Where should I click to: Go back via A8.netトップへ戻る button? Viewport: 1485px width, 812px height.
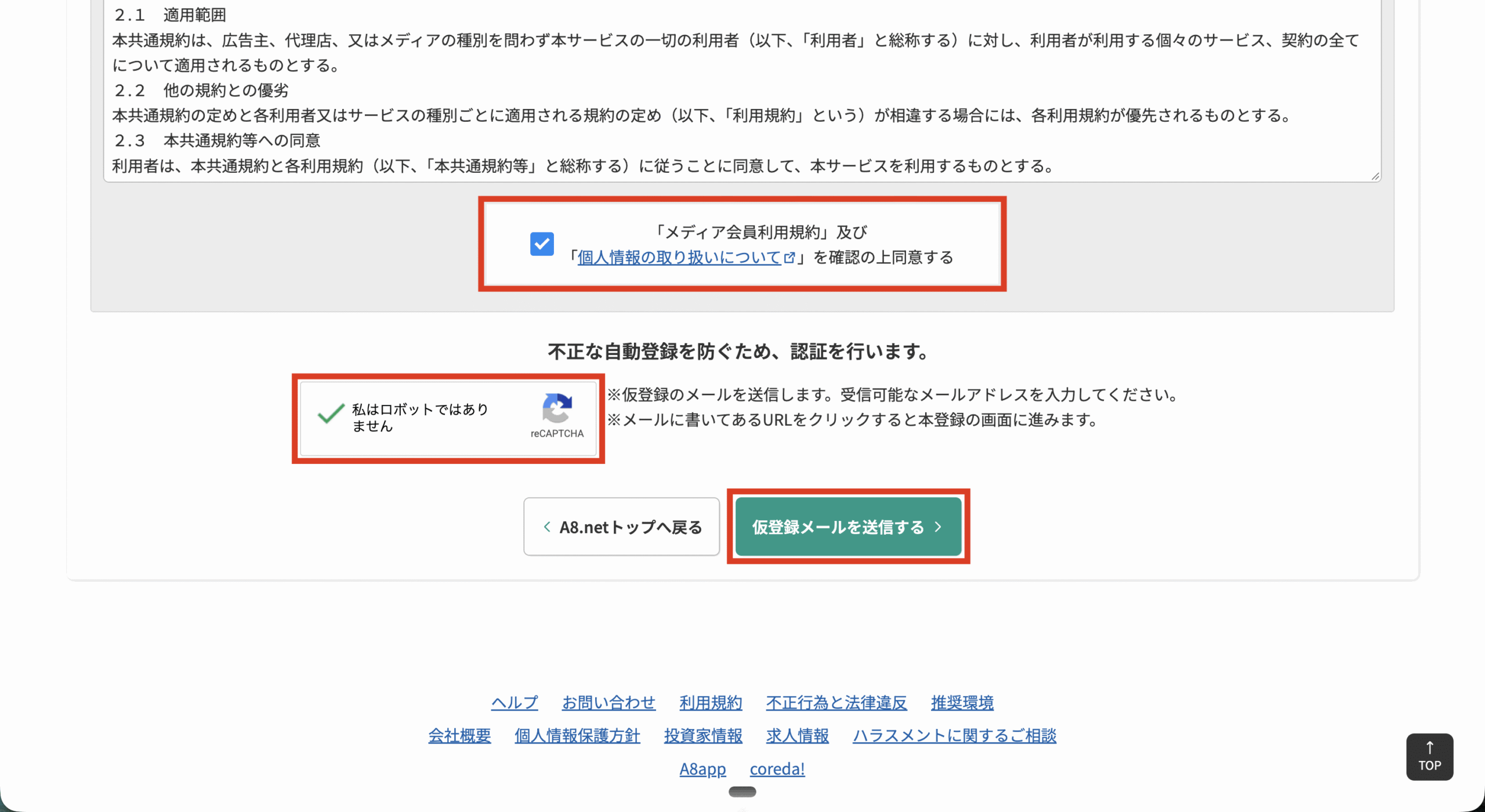621,527
